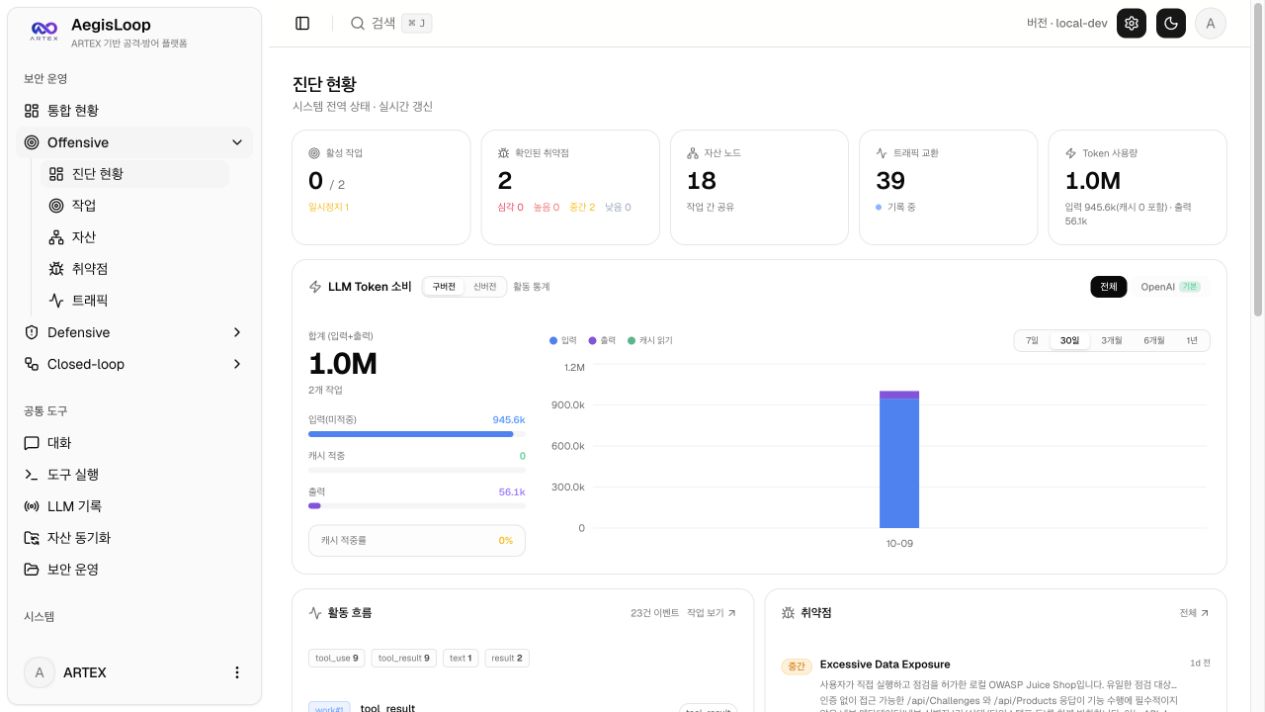Screen dimensions: 1265x712
Task: Open 트래픽 pulse icon in sidebar
Action: 56,300
